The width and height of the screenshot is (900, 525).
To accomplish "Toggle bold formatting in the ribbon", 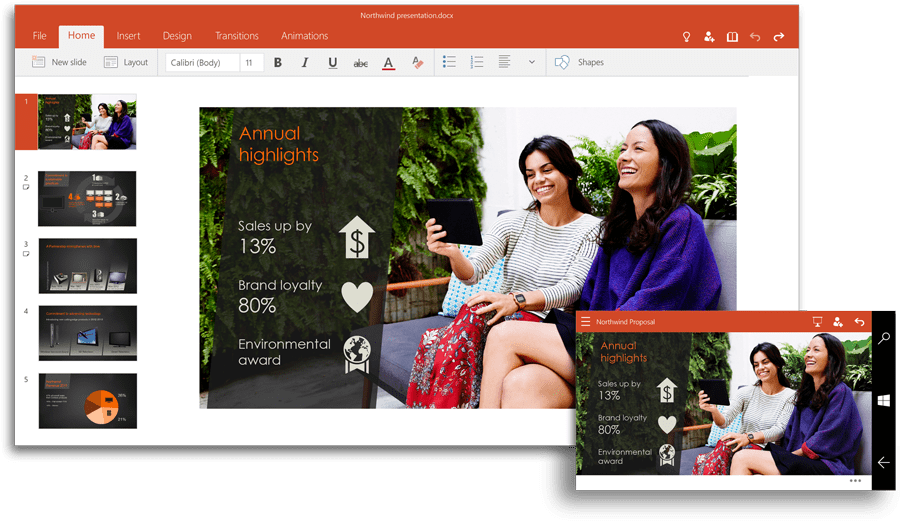I will (x=278, y=63).
